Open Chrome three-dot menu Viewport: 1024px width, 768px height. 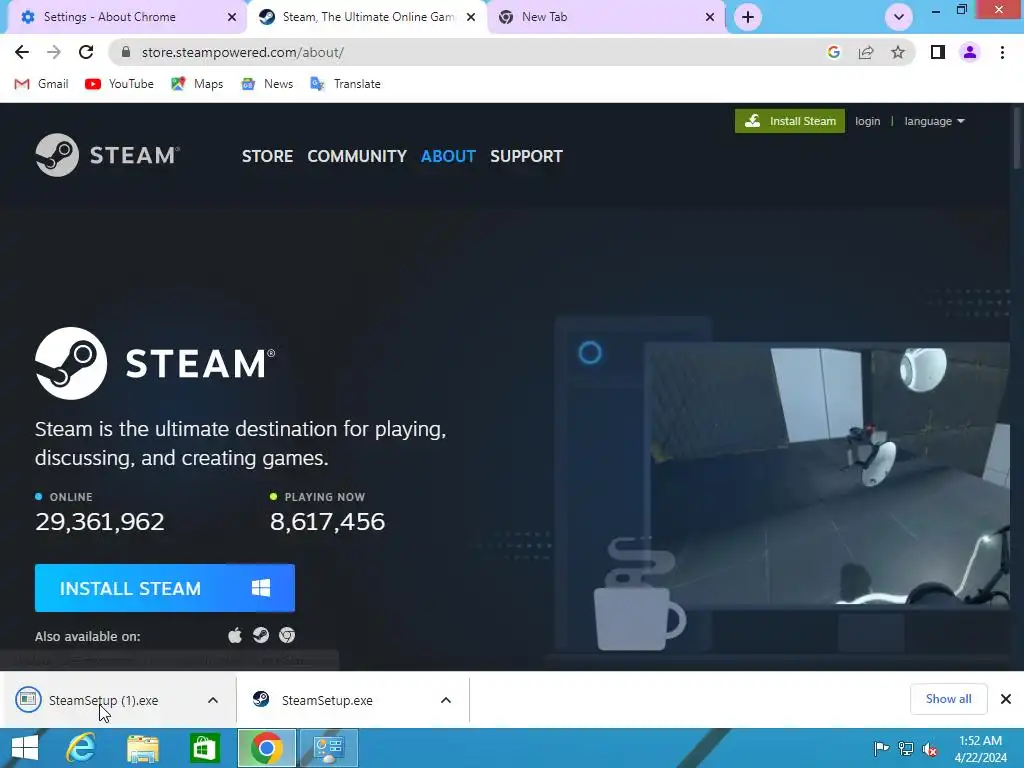pos(1002,52)
